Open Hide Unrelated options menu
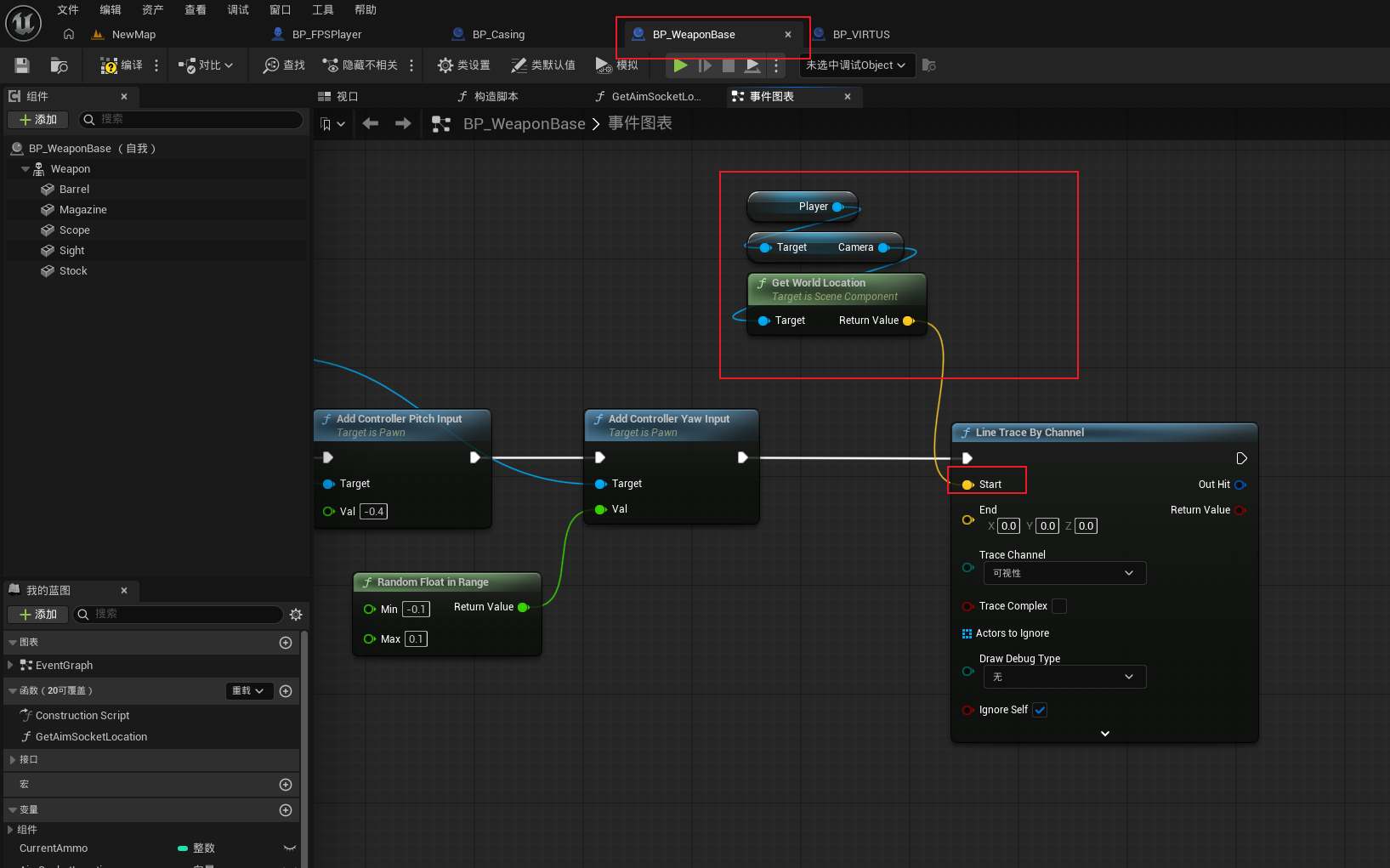 coord(411,65)
